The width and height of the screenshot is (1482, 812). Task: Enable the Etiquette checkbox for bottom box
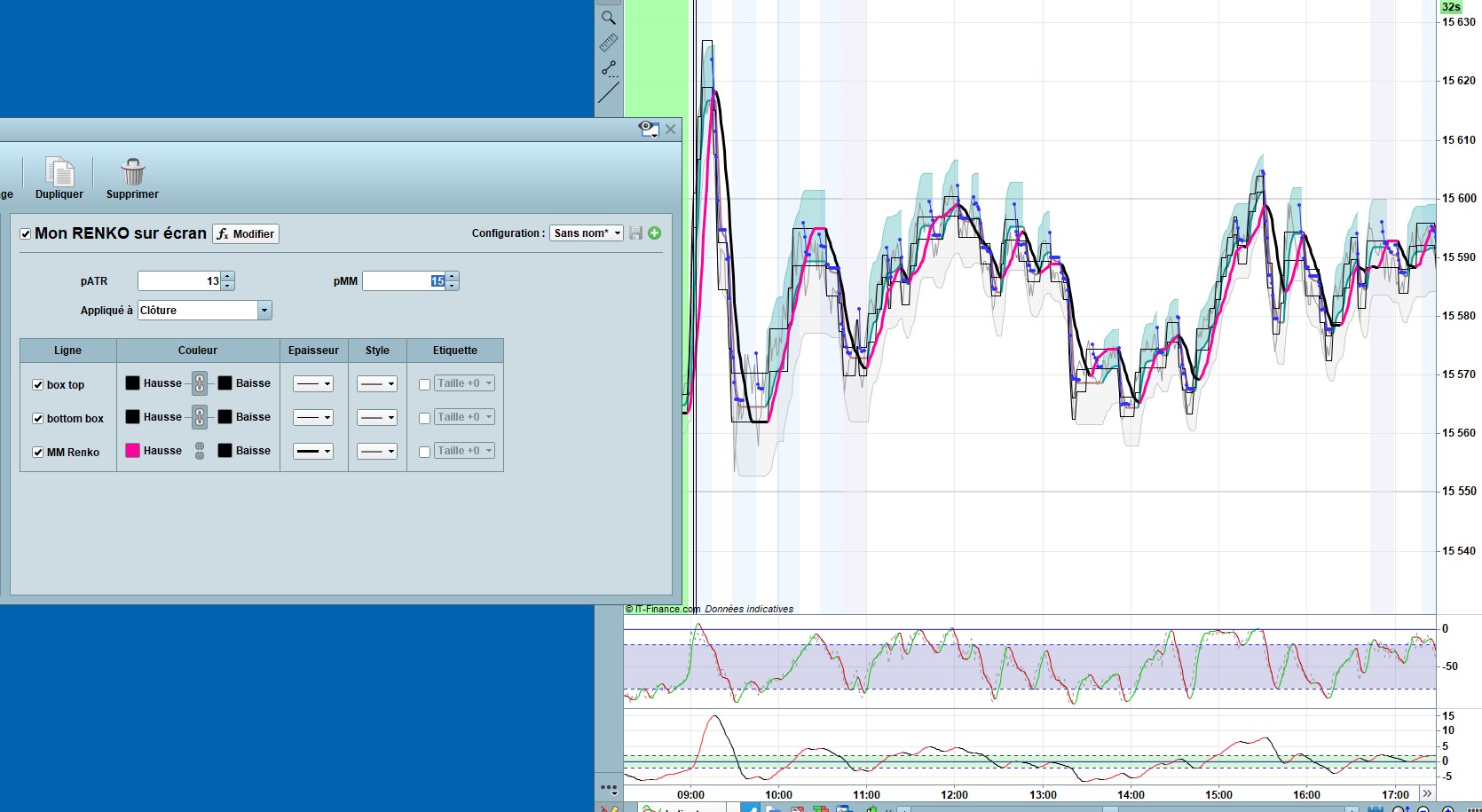coord(424,418)
